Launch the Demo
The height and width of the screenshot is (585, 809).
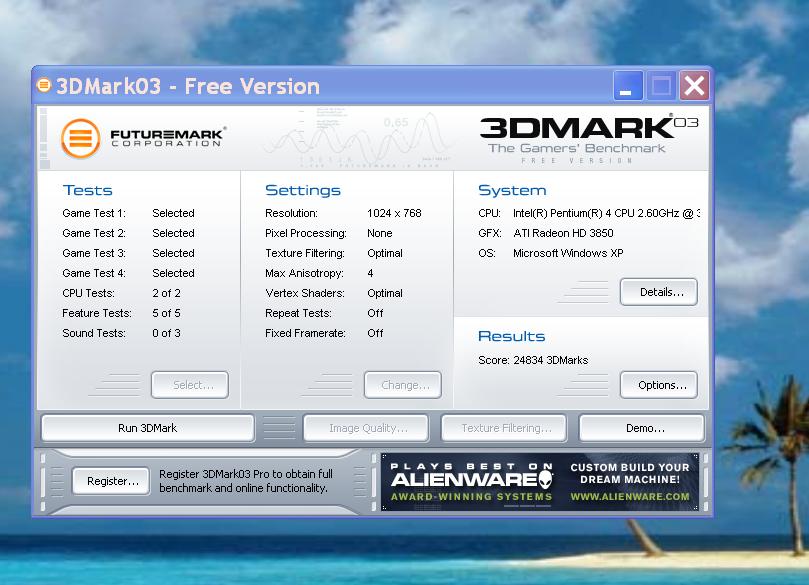tap(642, 428)
